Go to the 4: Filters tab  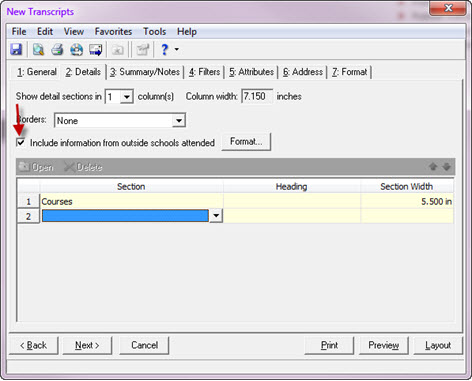[204, 72]
